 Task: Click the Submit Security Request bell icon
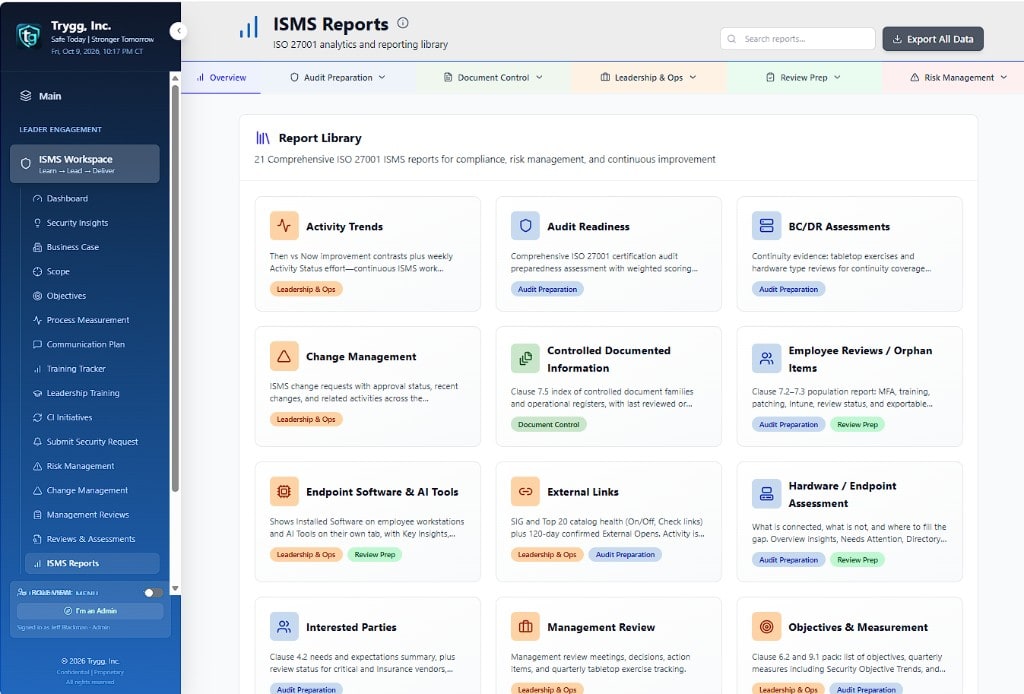tap(37, 441)
